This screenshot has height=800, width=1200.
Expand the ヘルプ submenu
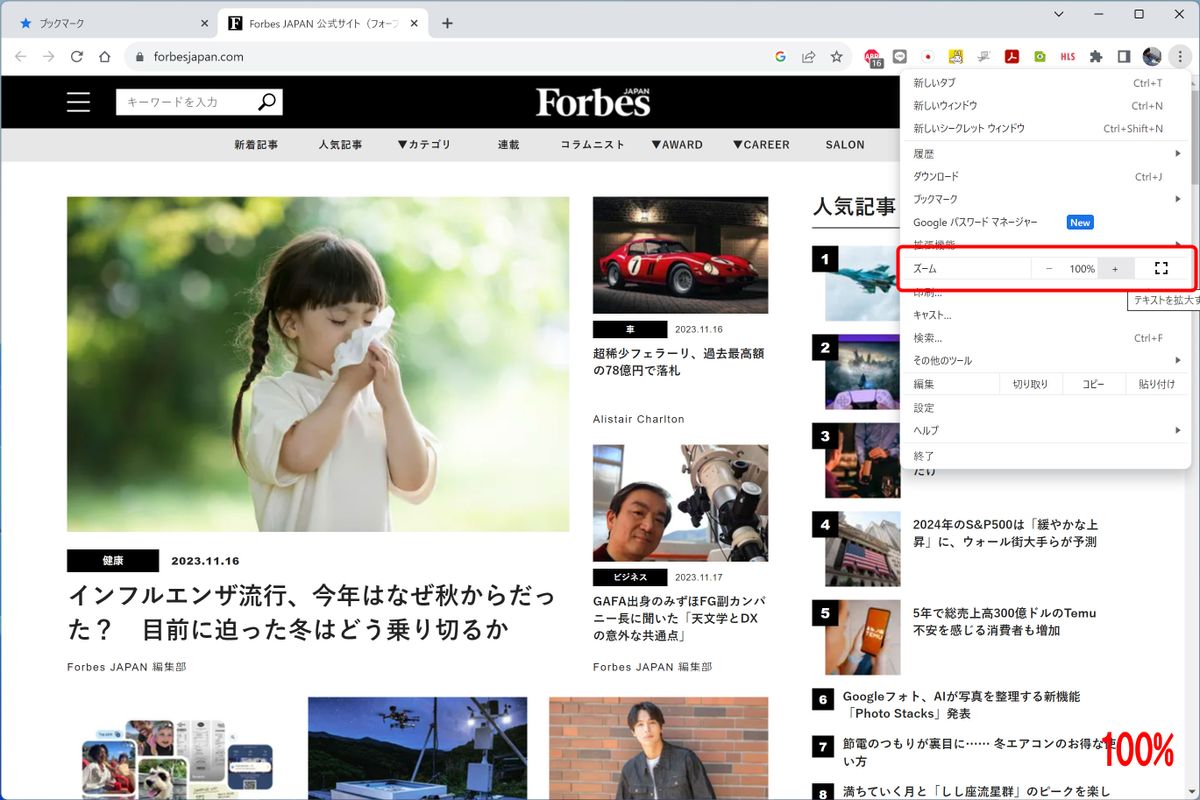click(x=1046, y=430)
